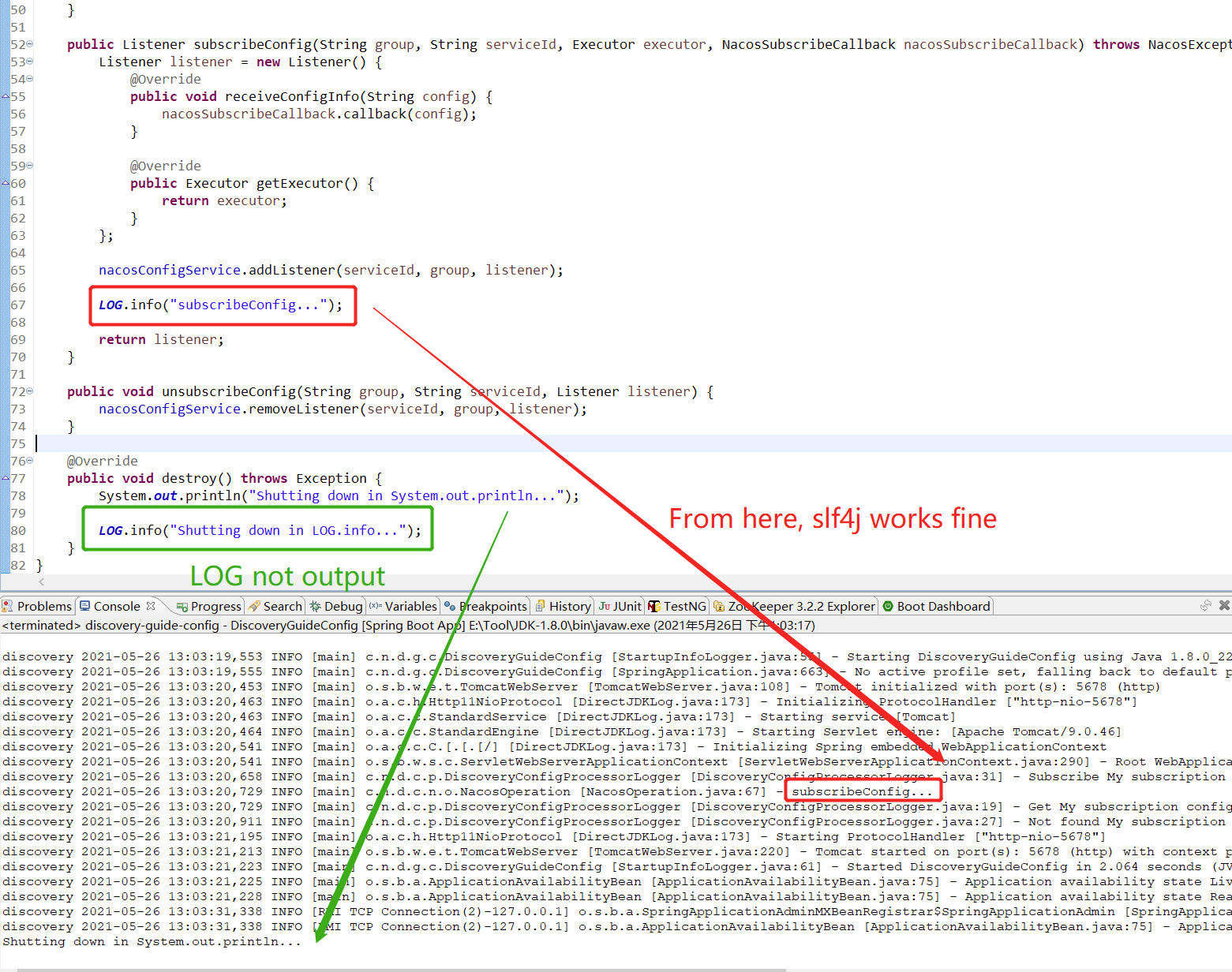Screen dimensions: 1232x972
Task: Click the 'Starting service [Tomcat]' console line
Action: click(x=479, y=716)
